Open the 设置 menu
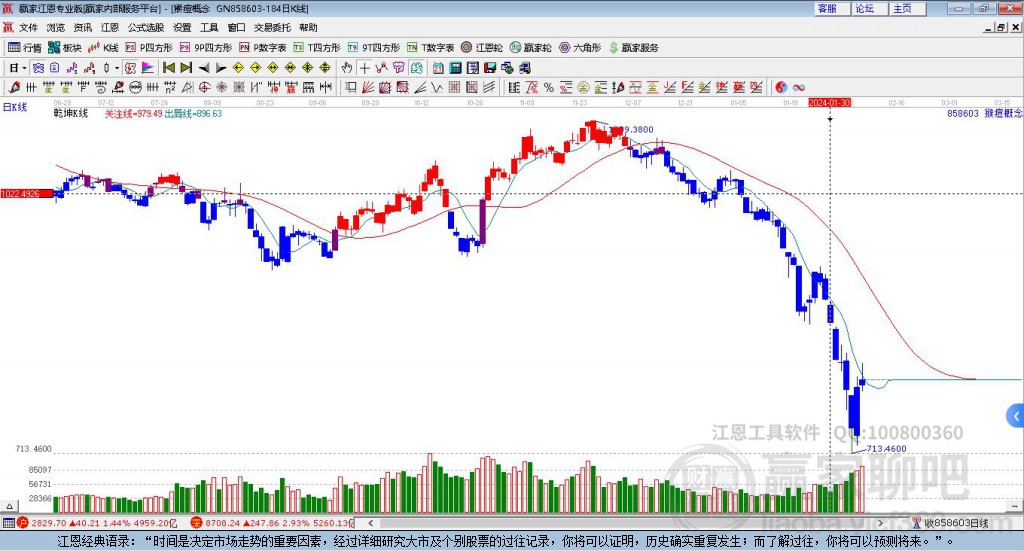 (x=182, y=27)
